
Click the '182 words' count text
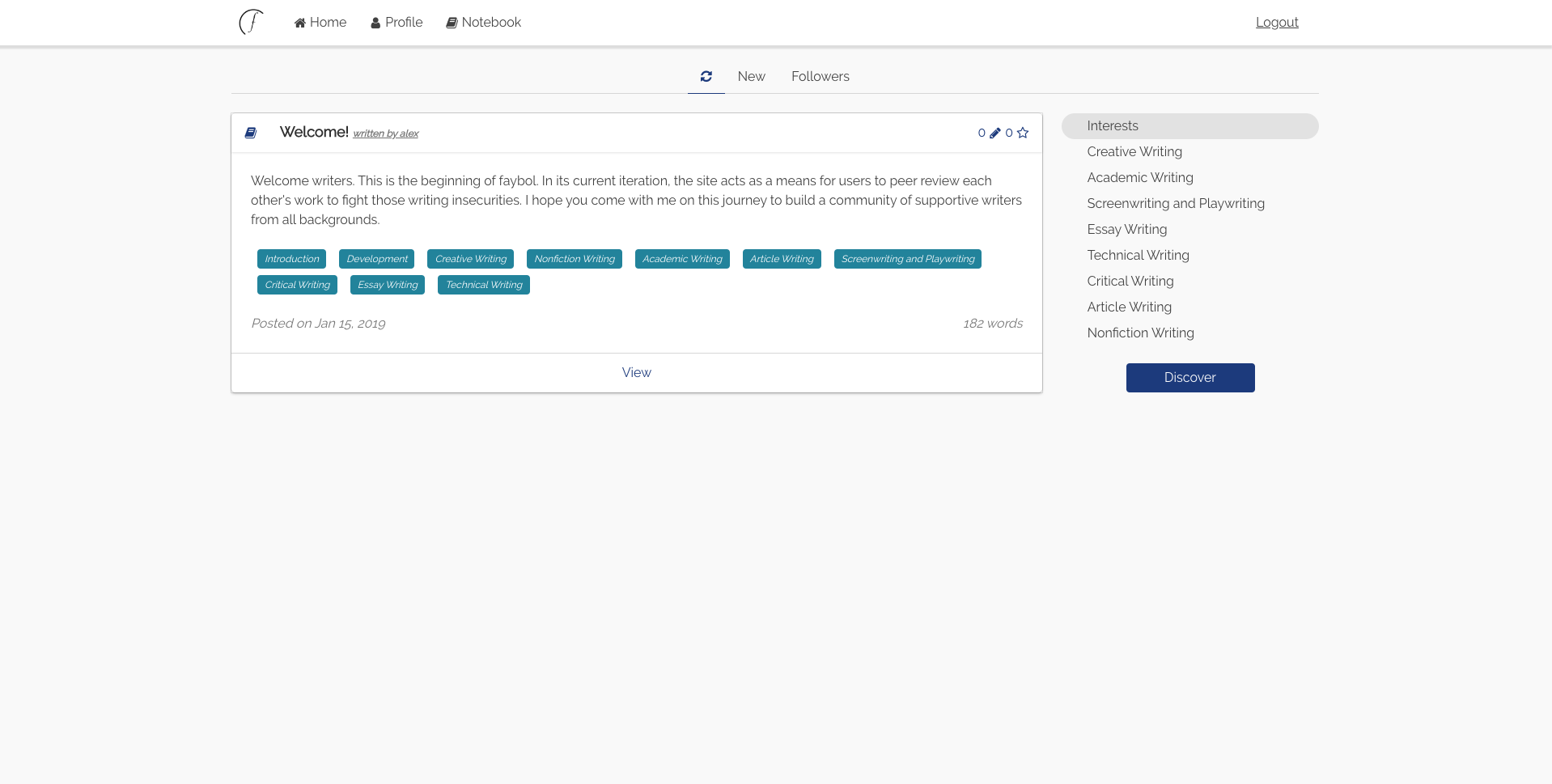(x=993, y=324)
